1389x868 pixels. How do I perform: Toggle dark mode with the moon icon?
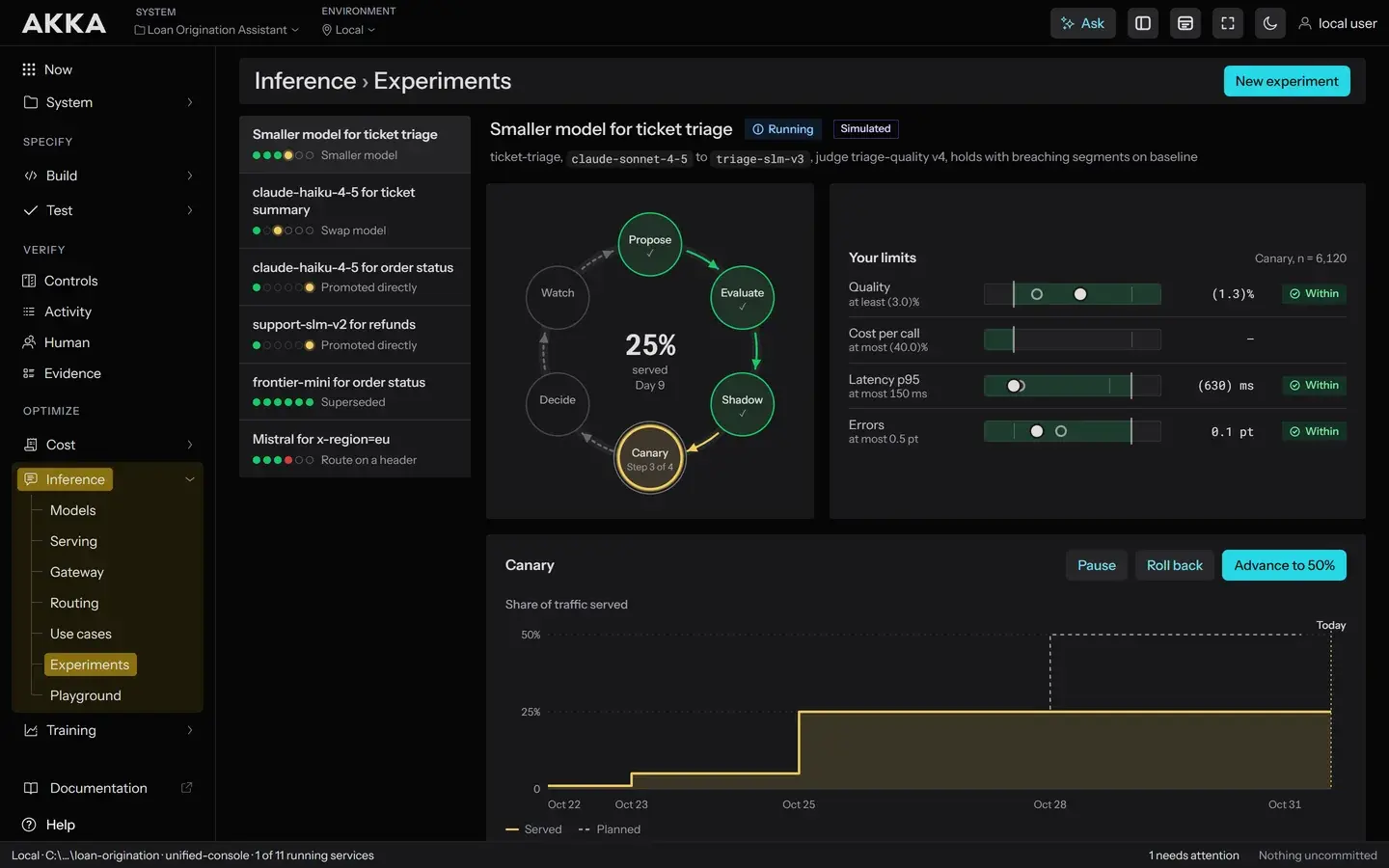1270,23
